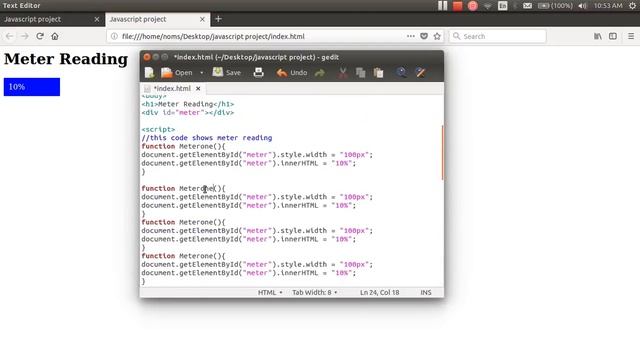The width and height of the screenshot is (640, 360).
Task: Click Ln 24, Col 18 status entry
Action: point(380,292)
